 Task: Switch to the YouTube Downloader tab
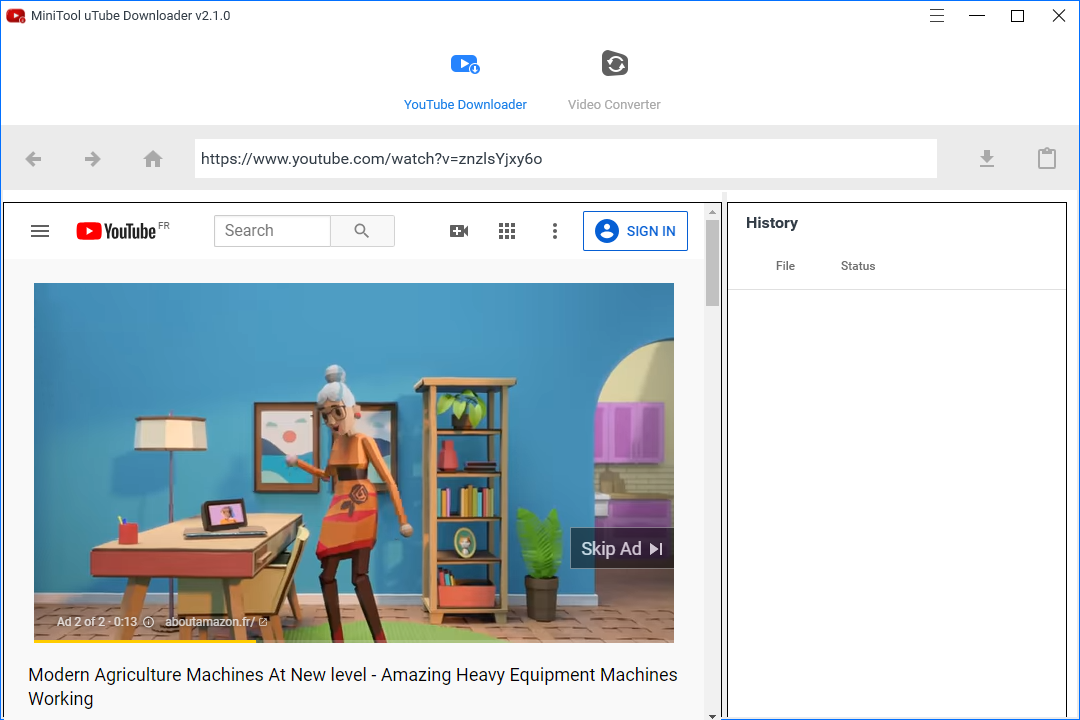pyautogui.click(x=465, y=83)
